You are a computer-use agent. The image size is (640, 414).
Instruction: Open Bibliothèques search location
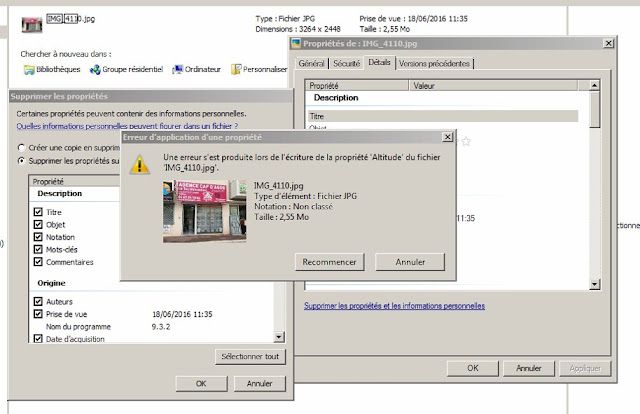point(52,69)
